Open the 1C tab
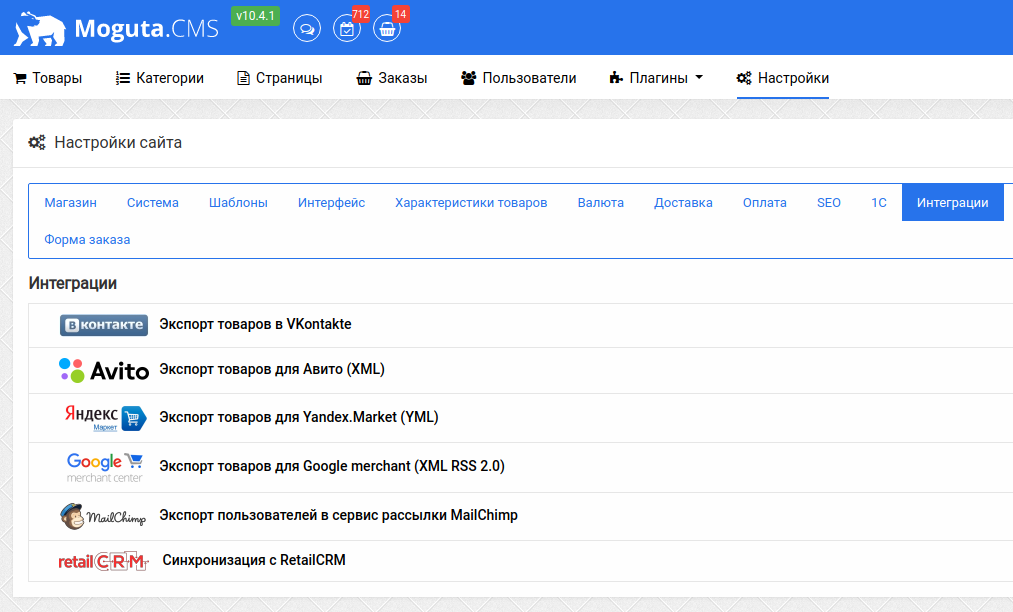Image resolution: width=1013 pixels, height=612 pixels. (879, 203)
